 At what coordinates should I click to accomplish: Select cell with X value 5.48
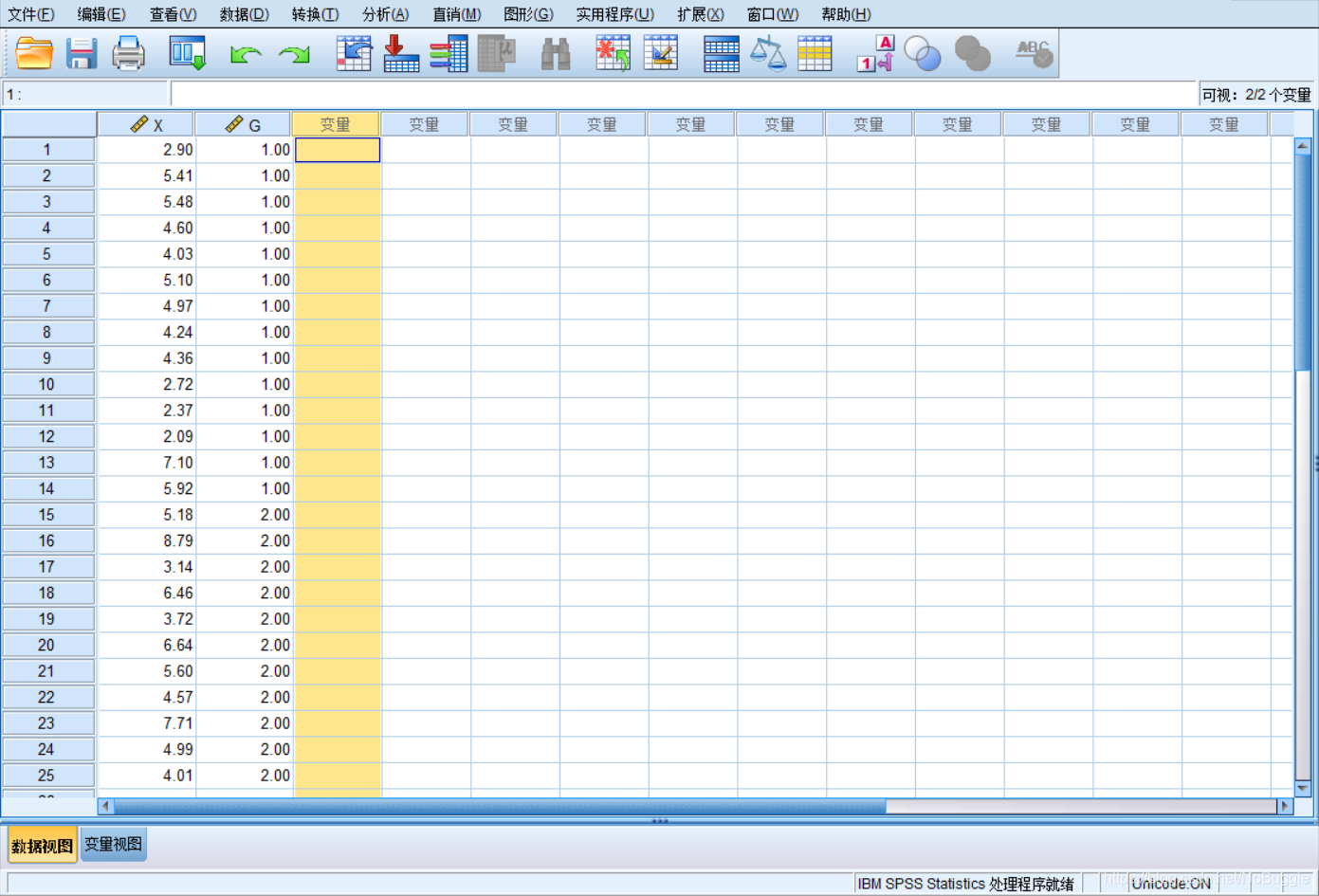click(147, 202)
